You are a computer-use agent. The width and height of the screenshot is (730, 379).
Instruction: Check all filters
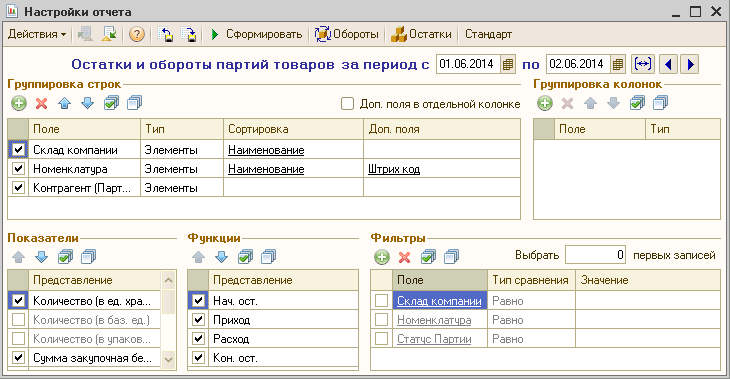click(428, 257)
